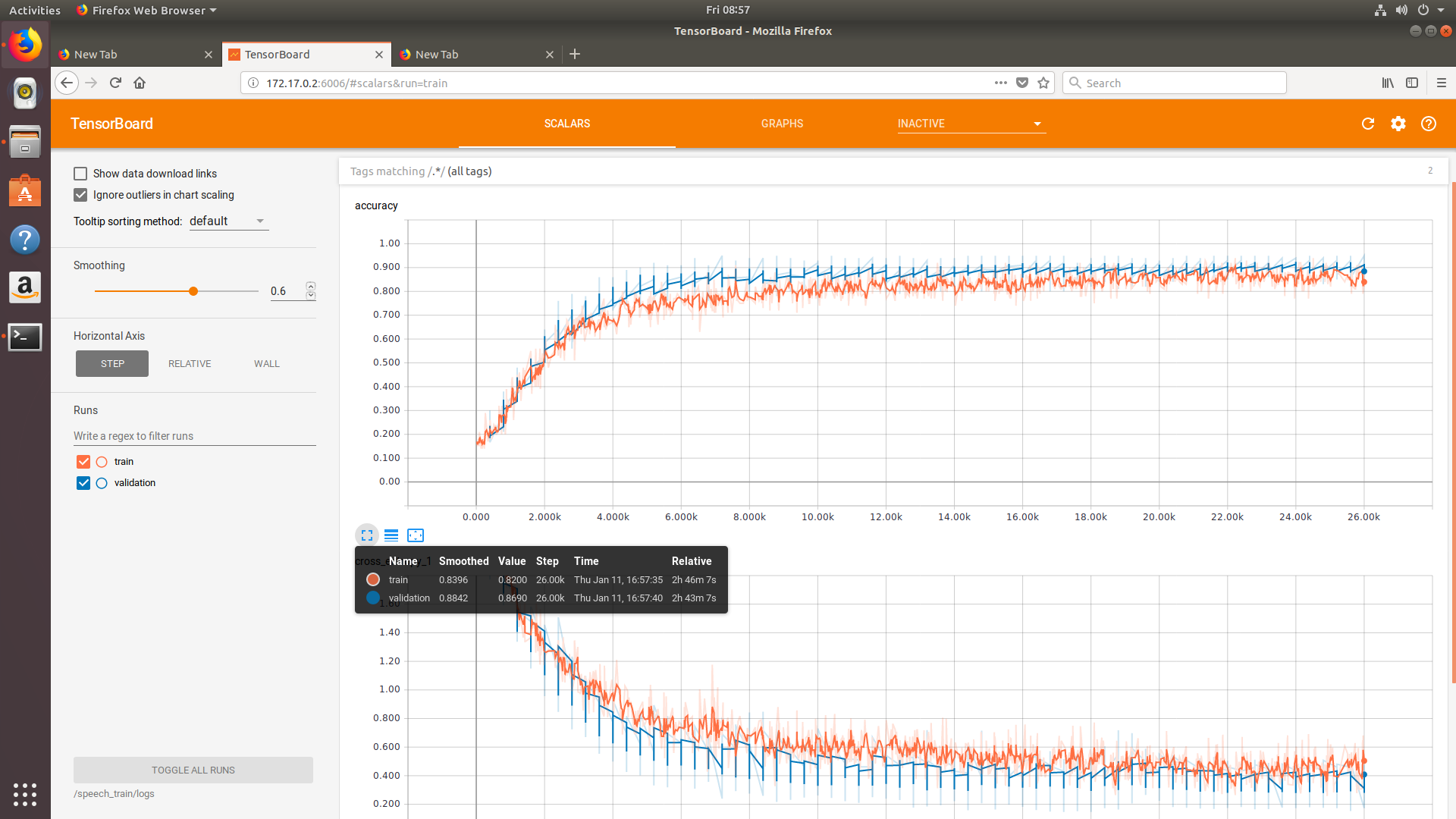This screenshot has height=819, width=1456.
Task: Enable Show data download links
Action: tap(80, 174)
